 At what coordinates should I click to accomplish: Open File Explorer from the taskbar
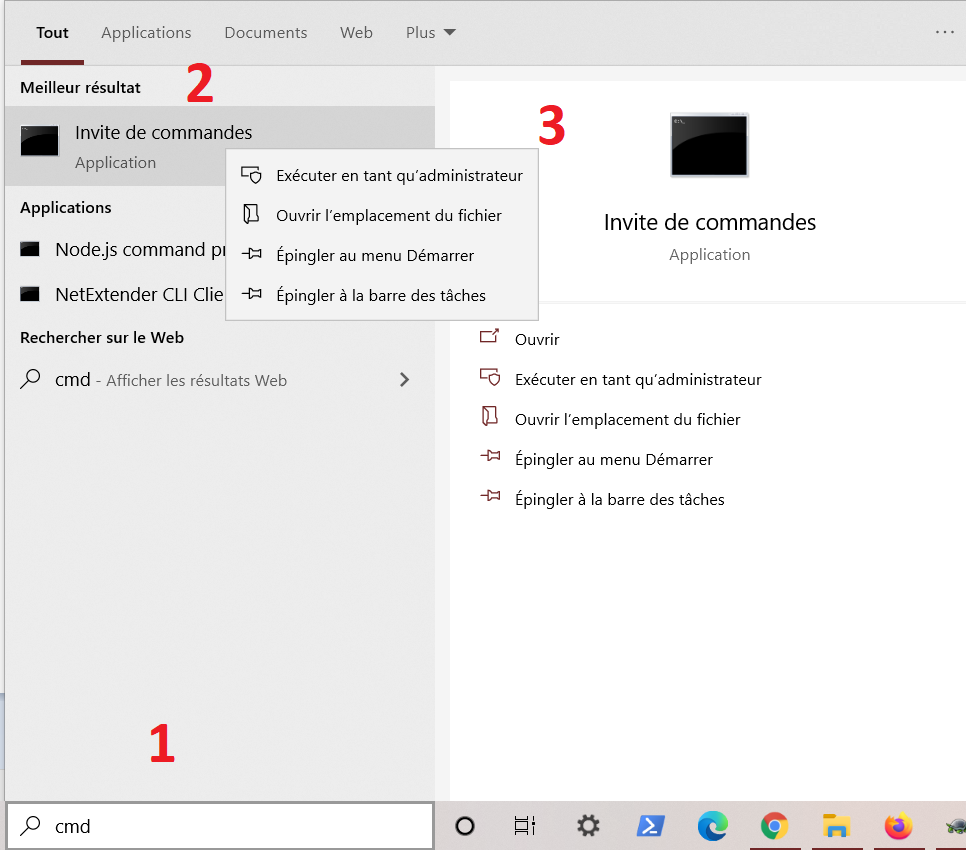point(836,826)
